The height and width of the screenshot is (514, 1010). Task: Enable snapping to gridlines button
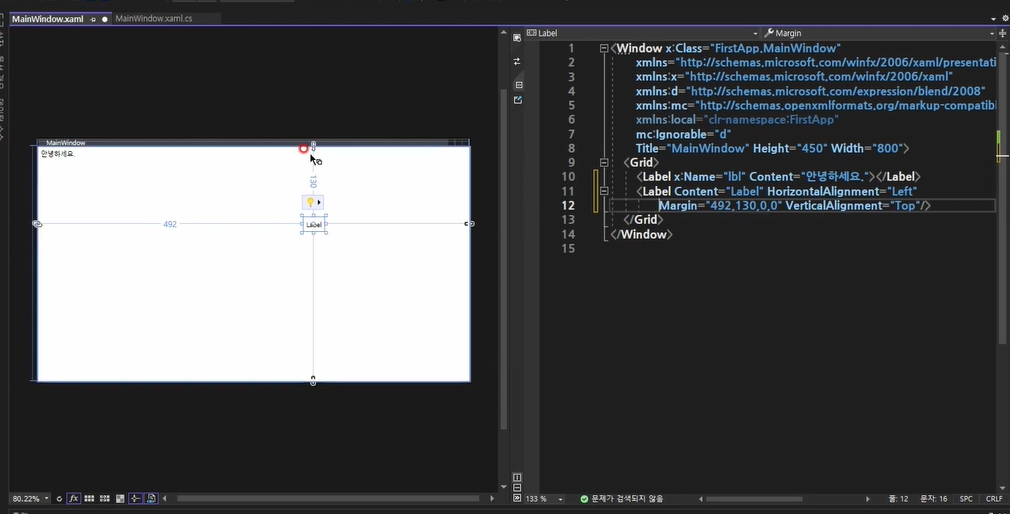[x=104, y=499]
